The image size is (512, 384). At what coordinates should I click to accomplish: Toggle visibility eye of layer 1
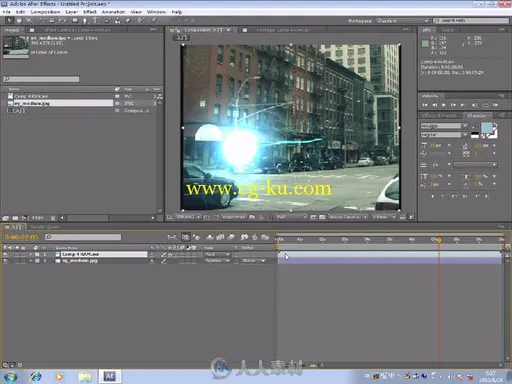click(x=5, y=254)
